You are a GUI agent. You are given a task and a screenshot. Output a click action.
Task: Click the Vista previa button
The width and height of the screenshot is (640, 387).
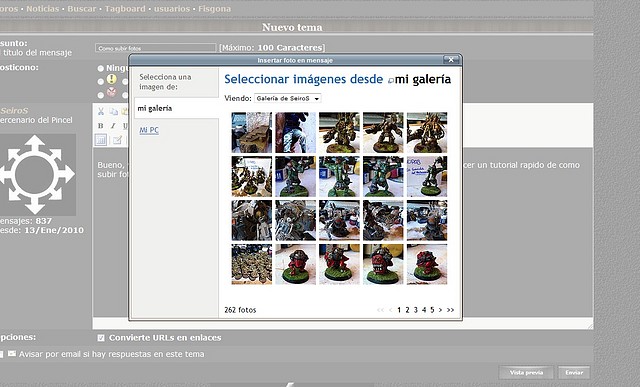click(x=526, y=372)
